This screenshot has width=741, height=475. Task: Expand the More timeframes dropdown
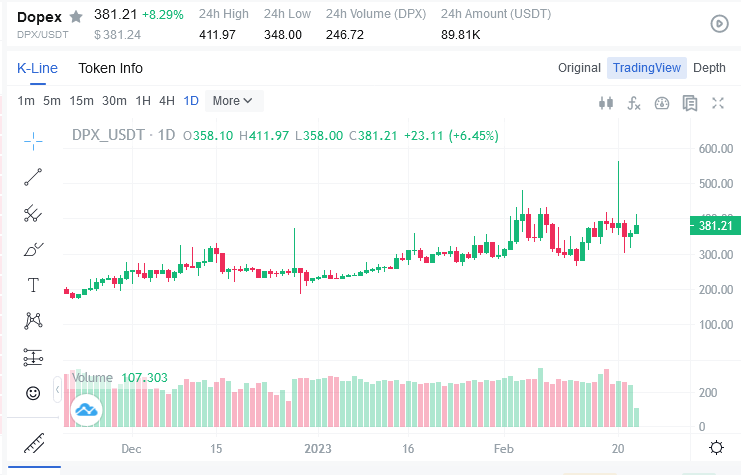point(233,100)
